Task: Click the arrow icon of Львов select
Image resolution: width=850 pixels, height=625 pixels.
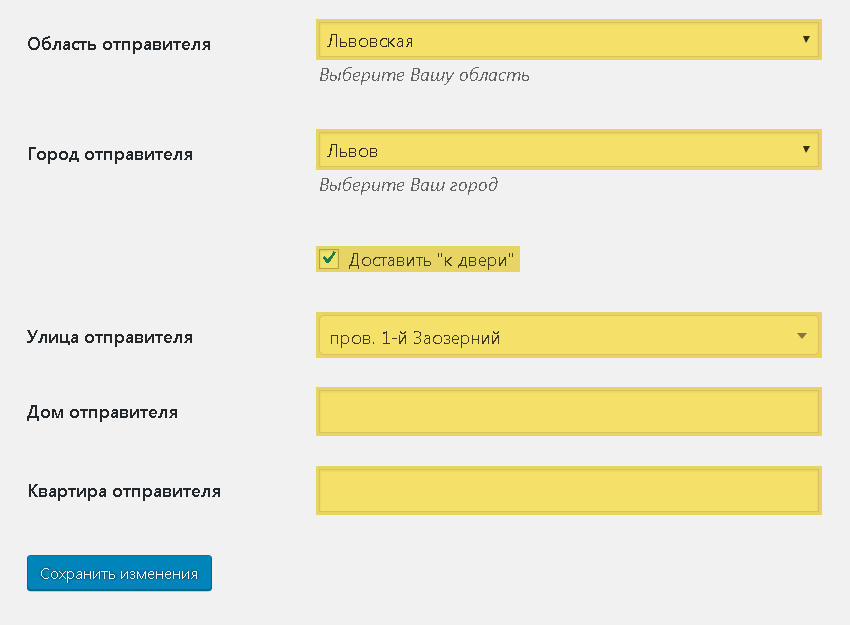Action: click(x=806, y=149)
